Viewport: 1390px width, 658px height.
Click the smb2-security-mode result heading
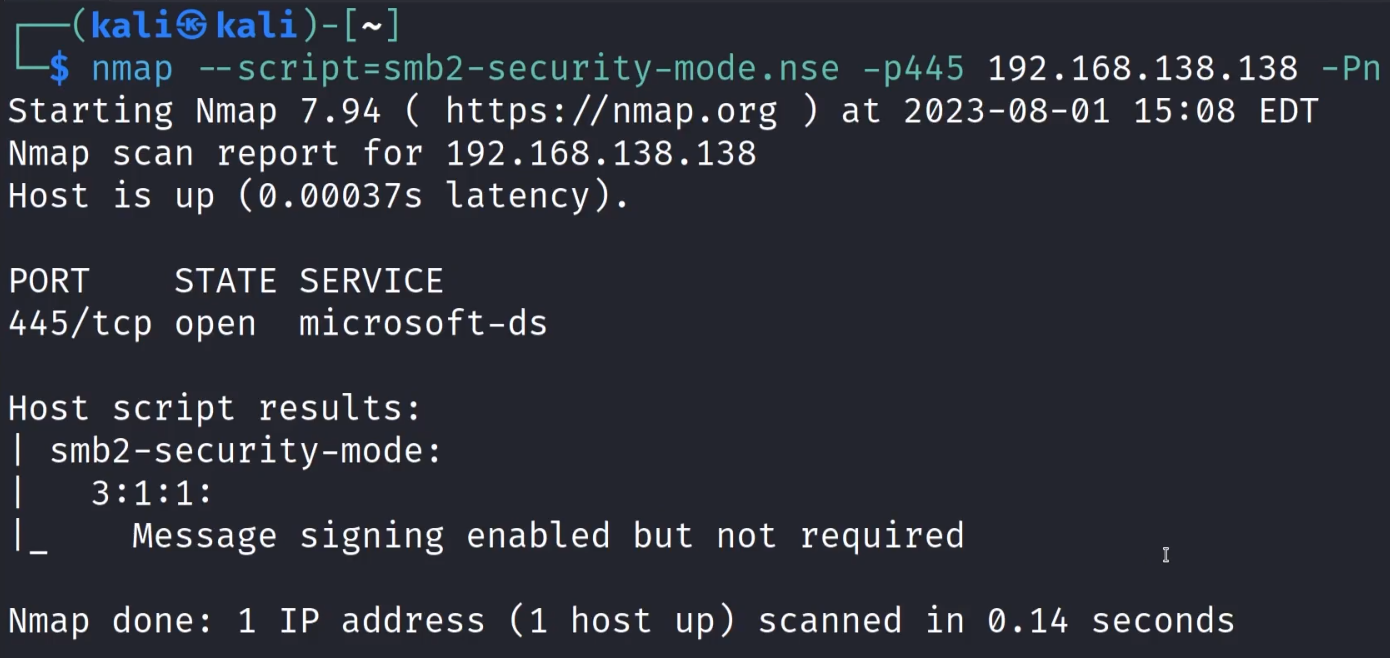[x=246, y=451]
